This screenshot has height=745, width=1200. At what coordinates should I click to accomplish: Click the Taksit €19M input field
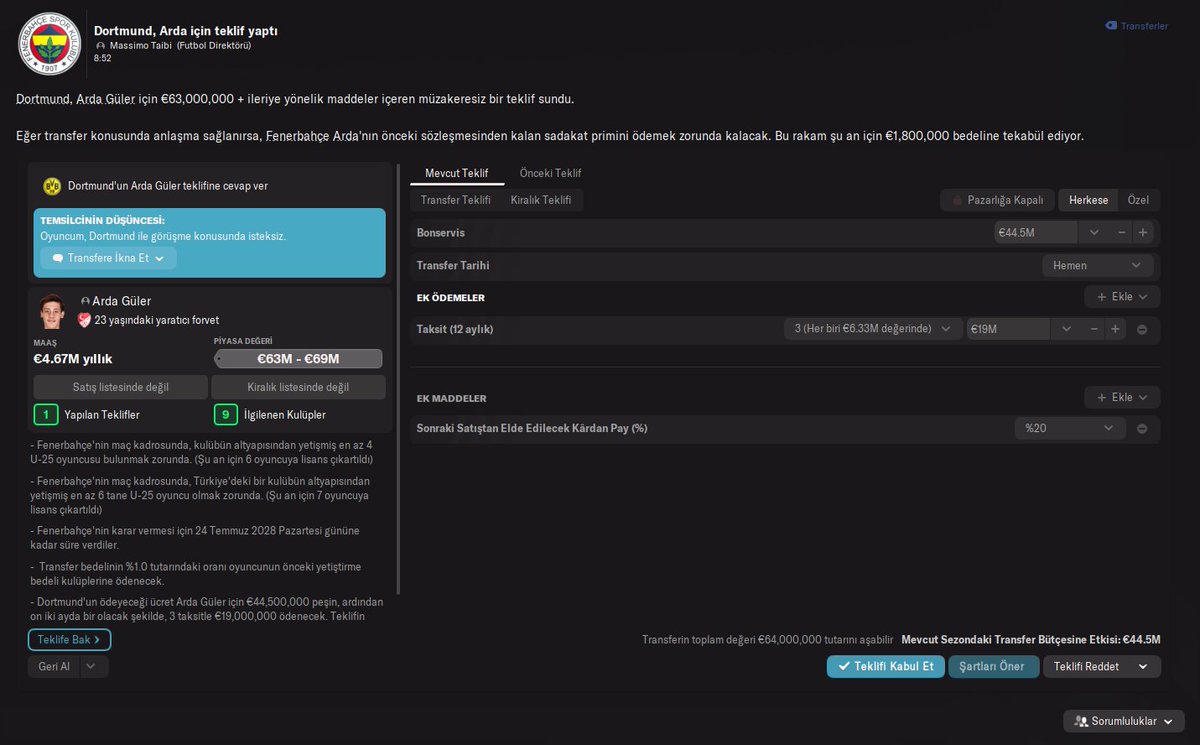pos(1008,328)
